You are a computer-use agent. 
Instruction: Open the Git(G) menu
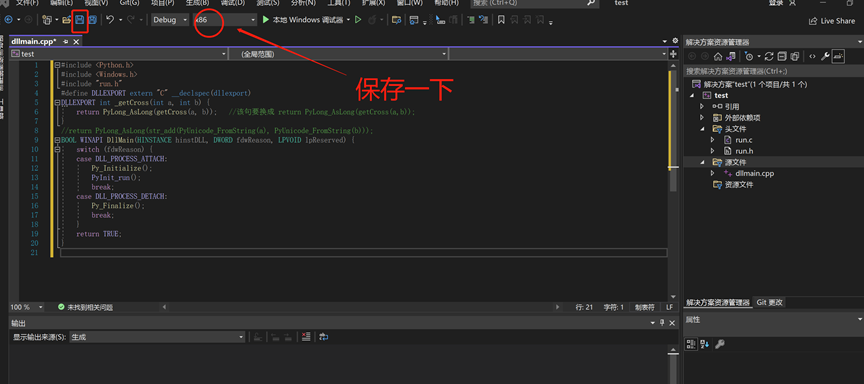point(129,3)
